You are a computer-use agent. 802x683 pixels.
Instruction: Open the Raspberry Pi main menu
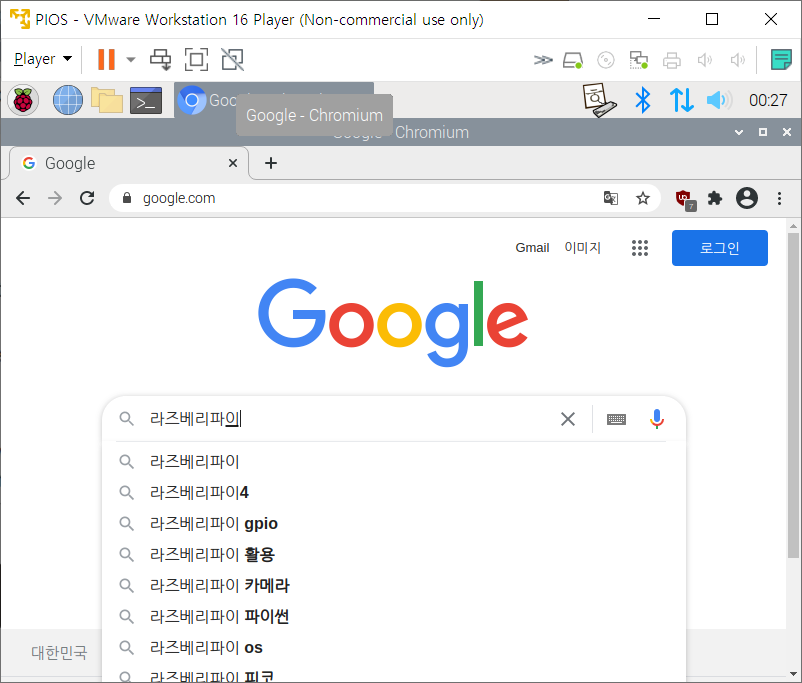point(23,100)
